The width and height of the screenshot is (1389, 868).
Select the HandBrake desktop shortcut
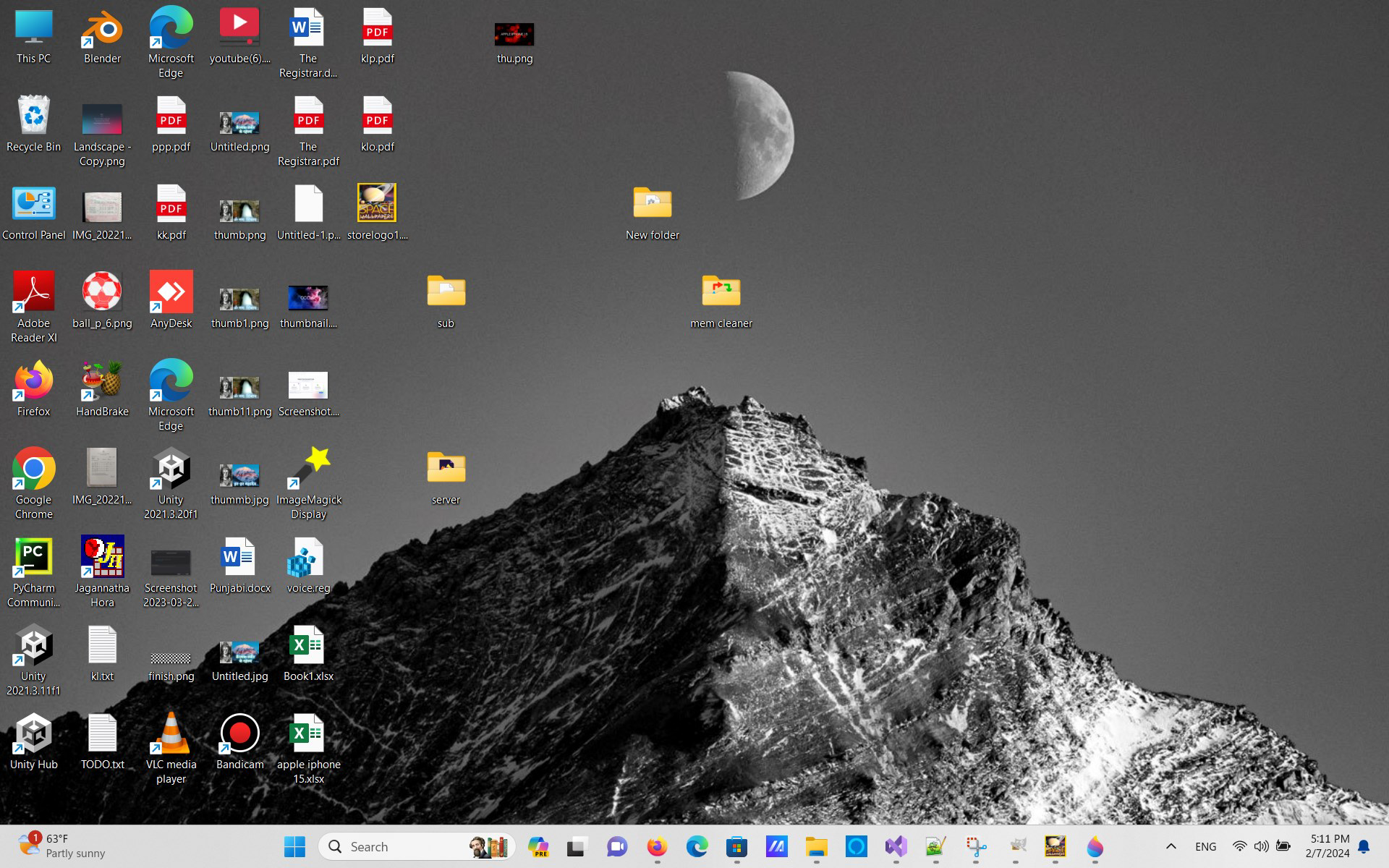[102, 389]
